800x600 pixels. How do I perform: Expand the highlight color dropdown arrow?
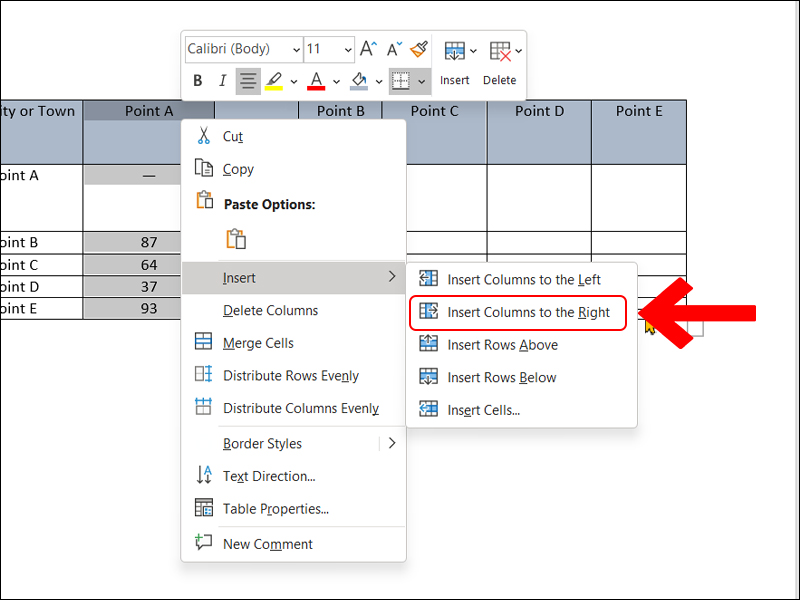coord(294,81)
